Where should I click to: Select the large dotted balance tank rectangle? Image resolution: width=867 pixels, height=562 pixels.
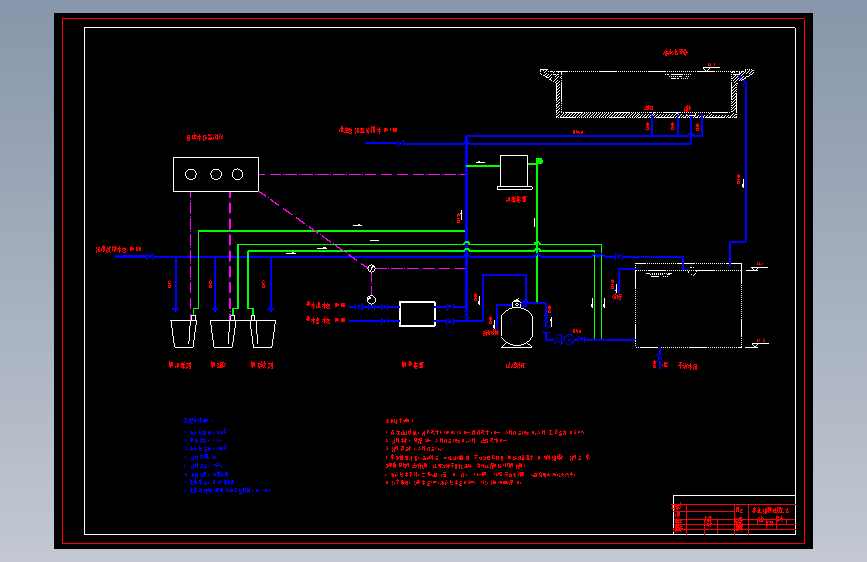point(688,306)
